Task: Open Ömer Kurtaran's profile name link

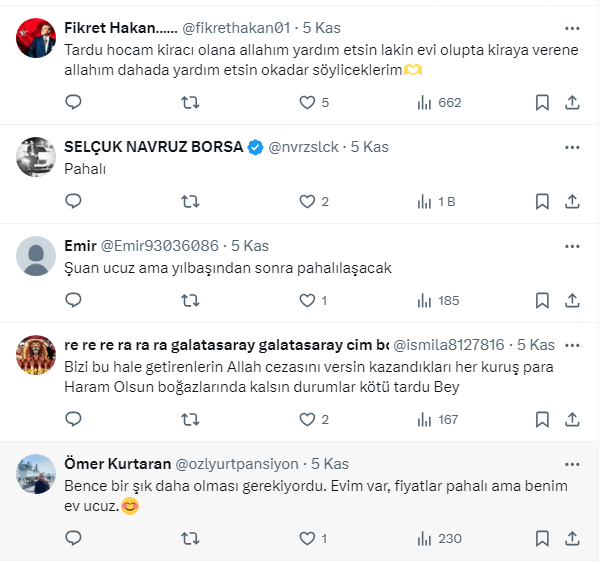Action: coord(116,464)
